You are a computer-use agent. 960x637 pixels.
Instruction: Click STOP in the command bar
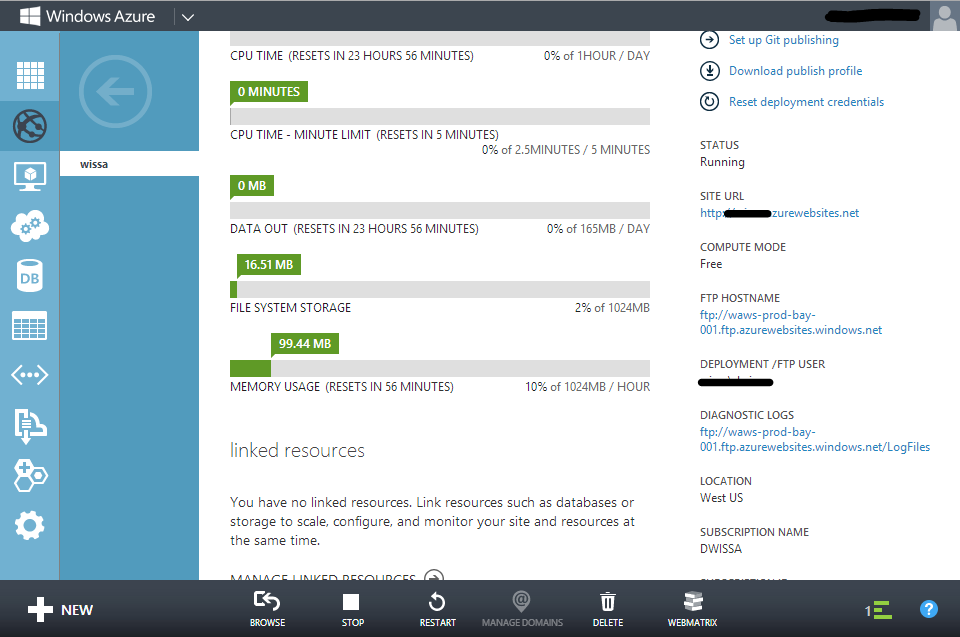pos(353,609)
